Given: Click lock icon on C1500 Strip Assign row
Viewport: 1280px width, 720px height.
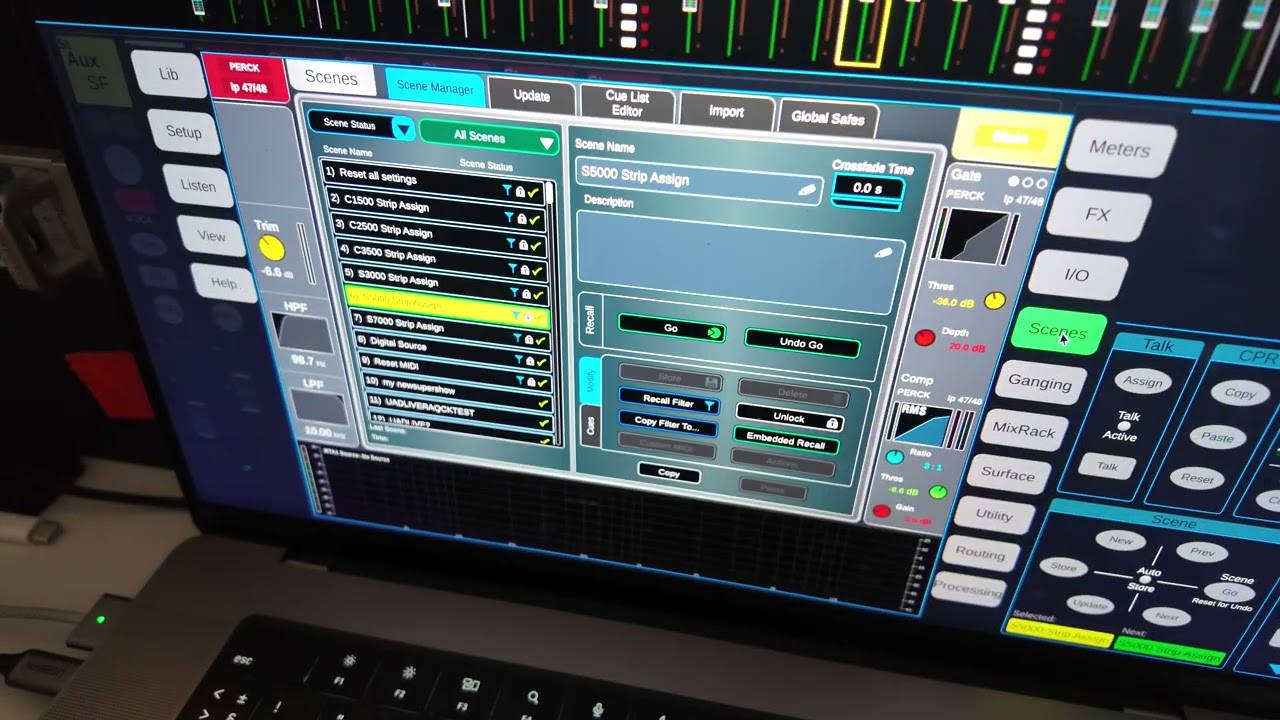Looking at the screenshot, I should 521,218.
